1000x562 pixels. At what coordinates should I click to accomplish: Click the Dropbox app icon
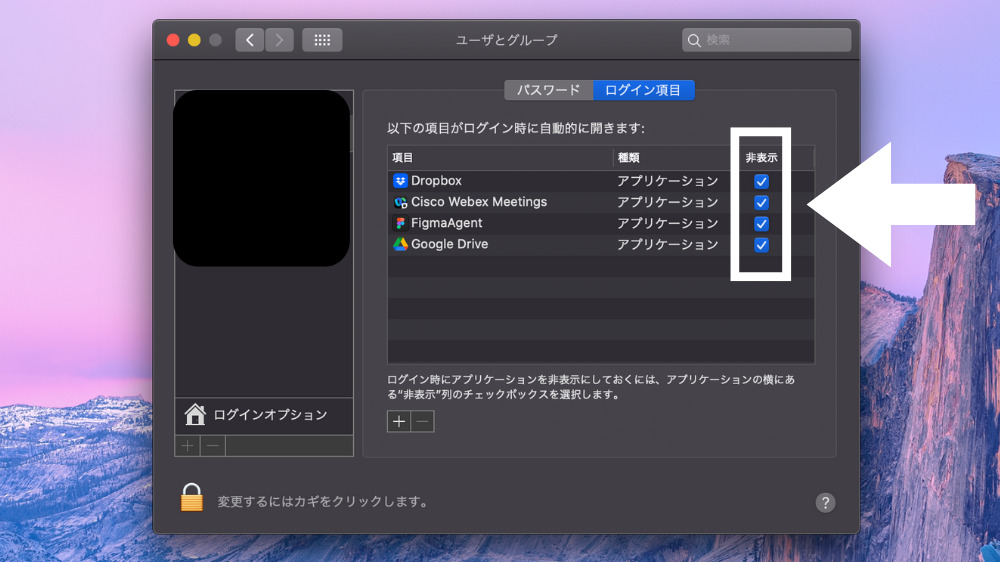coord(400,181)
